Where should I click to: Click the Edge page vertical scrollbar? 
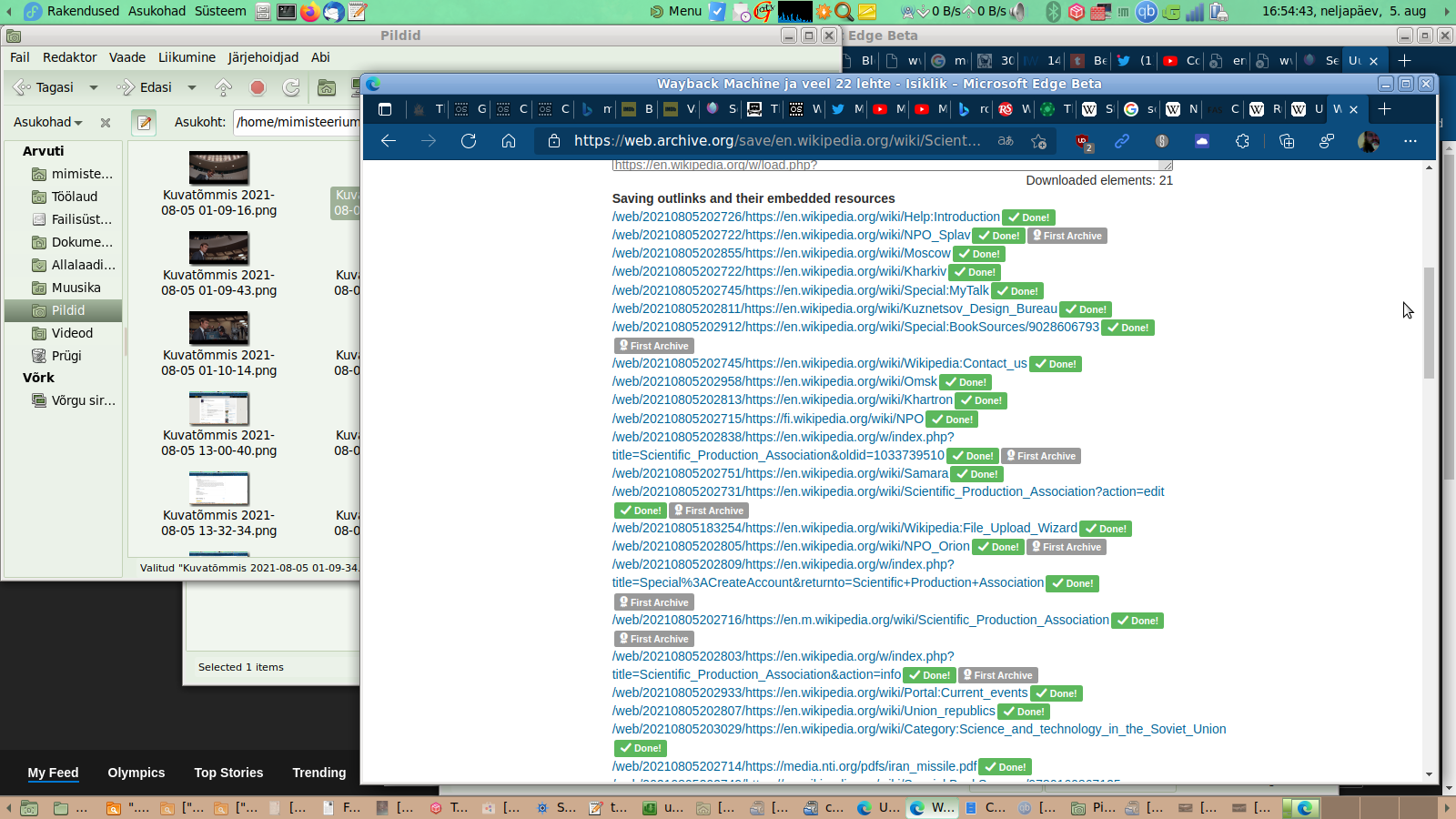tap(1429, 323)
